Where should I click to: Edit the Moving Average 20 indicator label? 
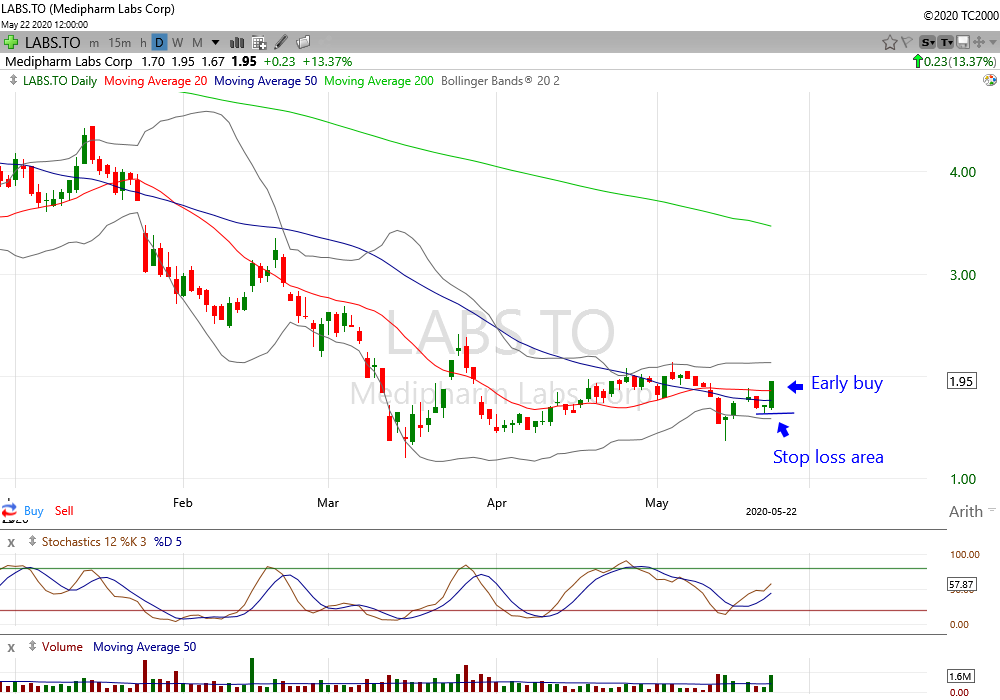point(155,81)
